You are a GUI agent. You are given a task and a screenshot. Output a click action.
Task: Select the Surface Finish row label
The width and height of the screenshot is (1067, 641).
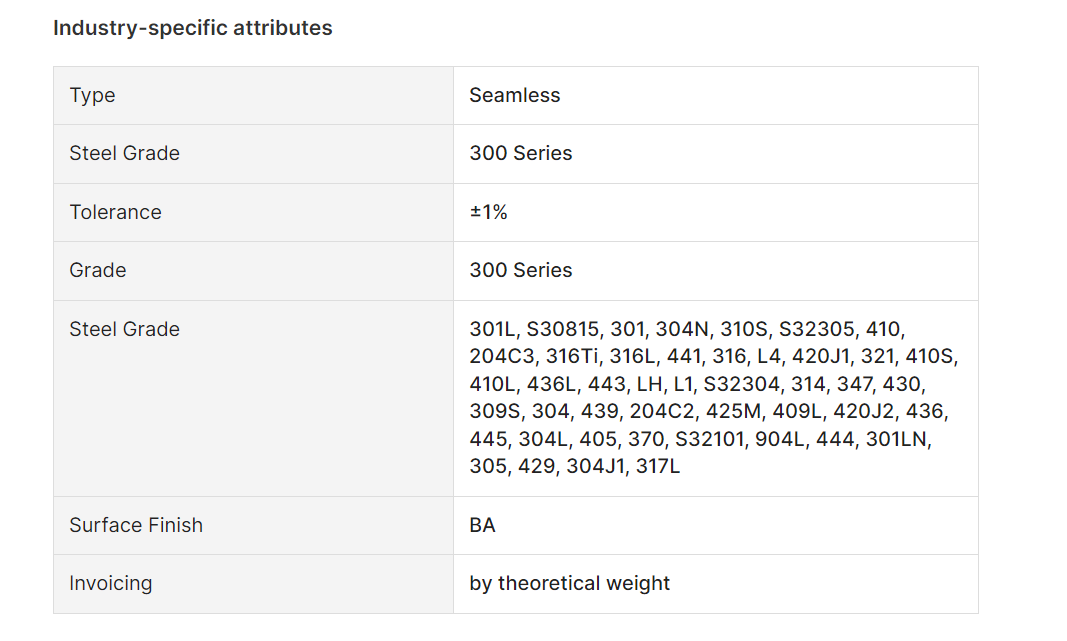(135, 525)
